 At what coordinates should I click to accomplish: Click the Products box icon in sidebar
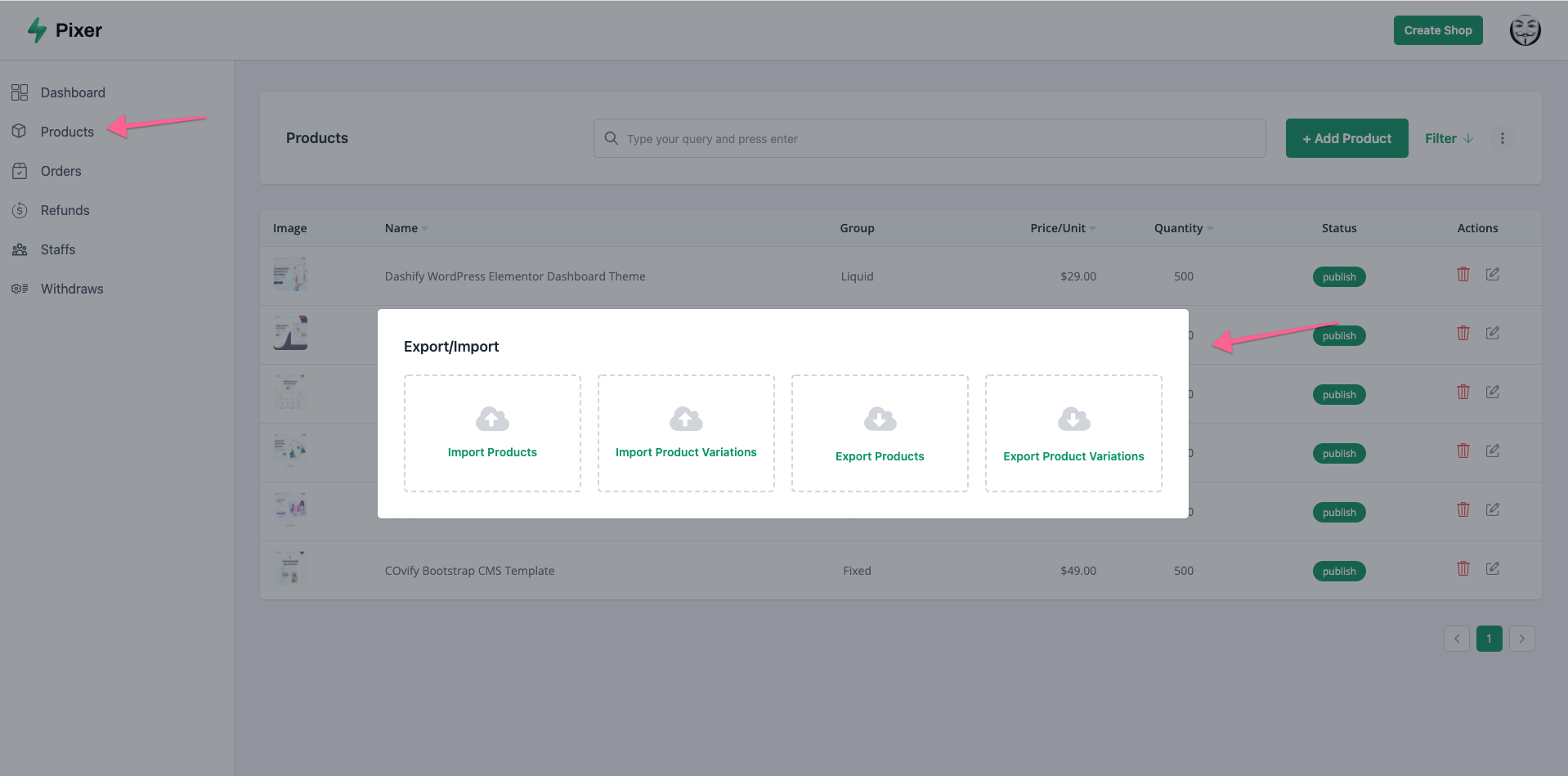coord(20,132)
